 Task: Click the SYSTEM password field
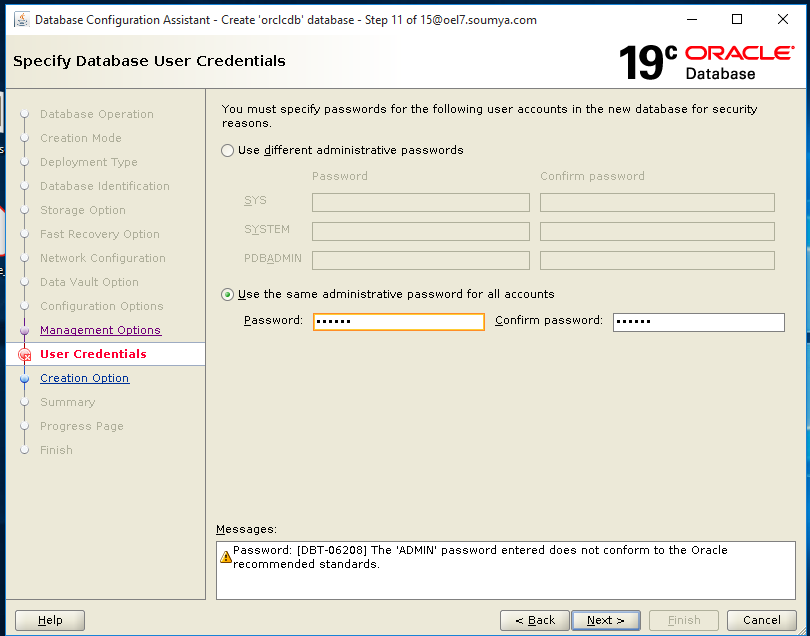420,231
